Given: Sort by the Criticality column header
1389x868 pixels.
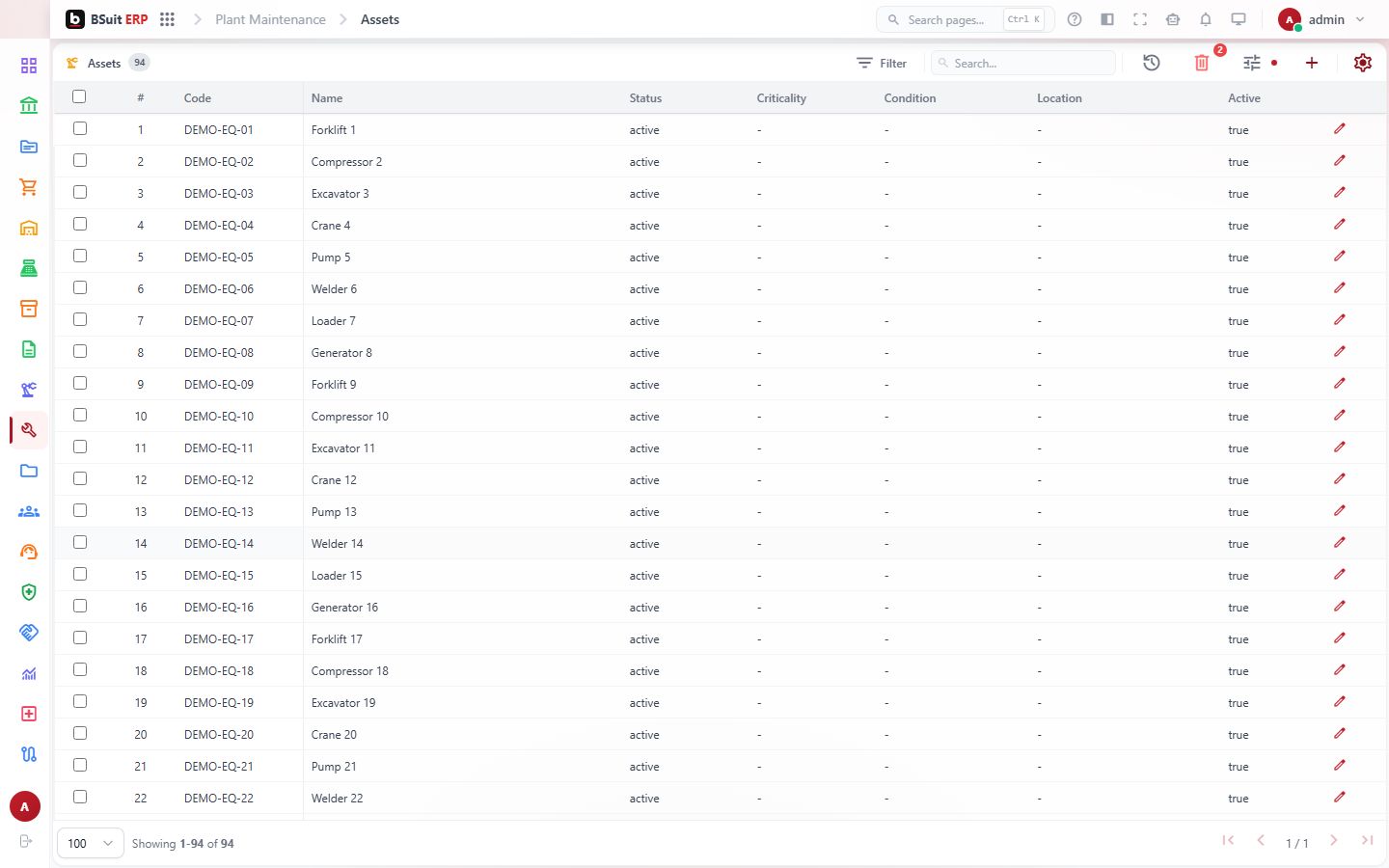Looking at the screenshot, I should 781,98.
